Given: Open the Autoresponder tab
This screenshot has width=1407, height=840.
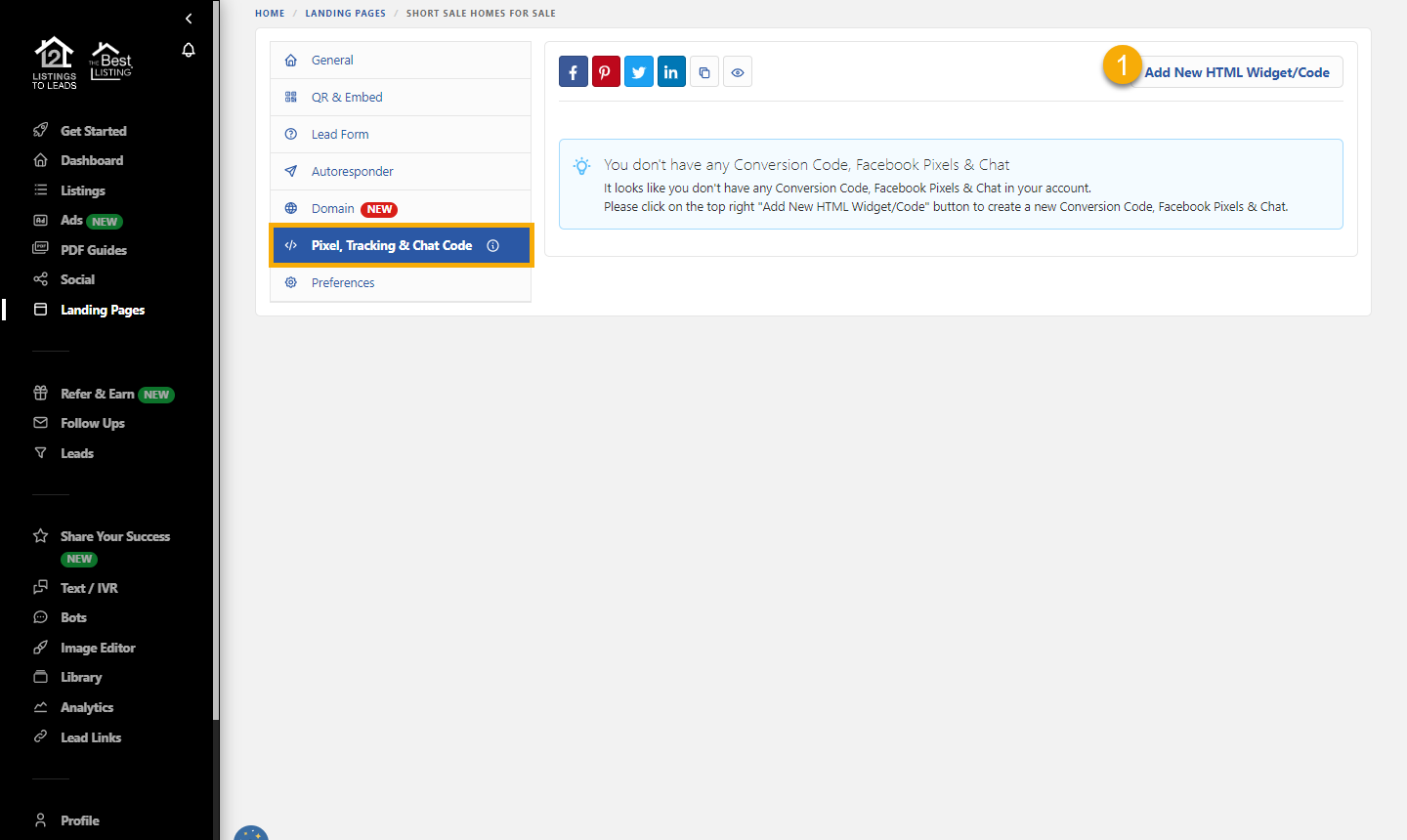Looking at the screenshot, I should 352,172.
